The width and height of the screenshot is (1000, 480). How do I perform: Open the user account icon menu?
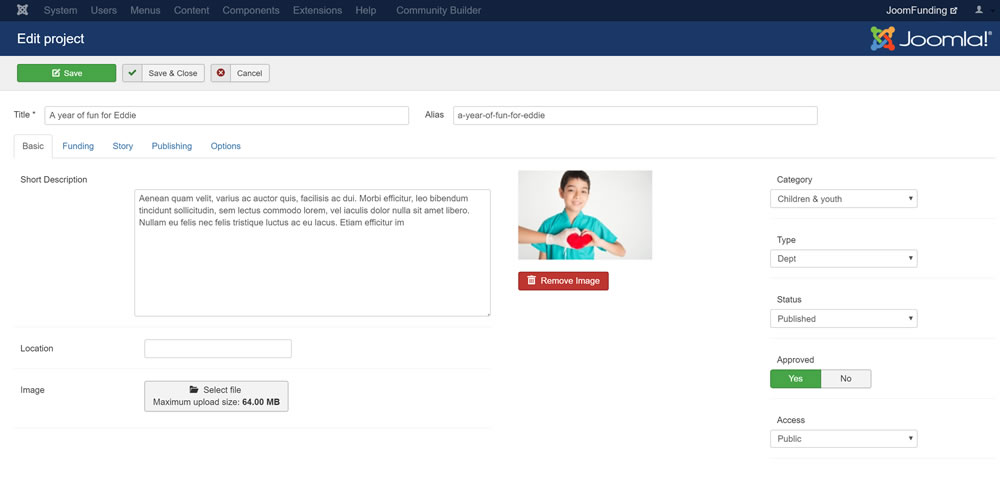click(x=981, y=10)
